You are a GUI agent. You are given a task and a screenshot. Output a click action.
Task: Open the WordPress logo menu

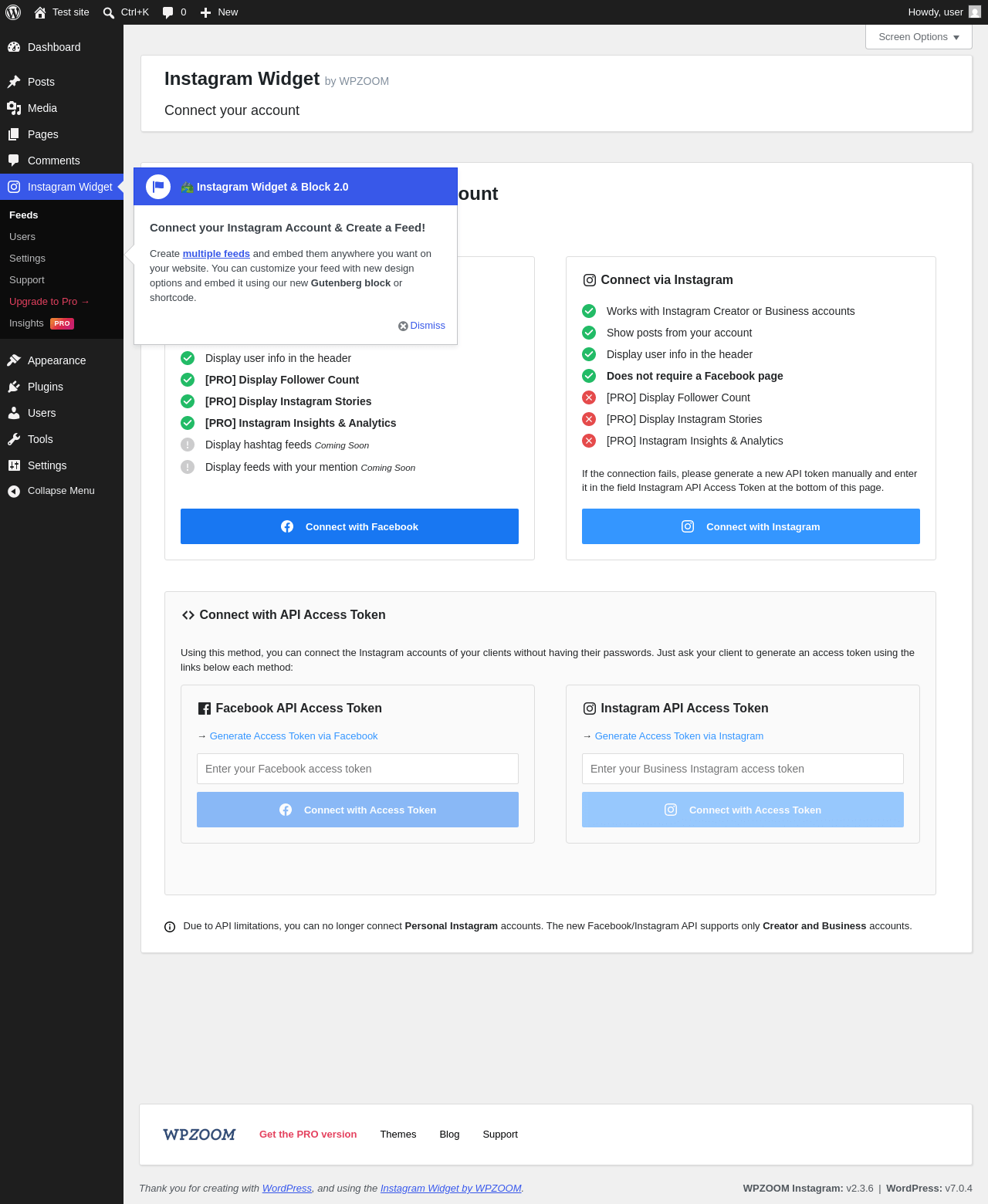pyautogui.click(x=13, y=12)
